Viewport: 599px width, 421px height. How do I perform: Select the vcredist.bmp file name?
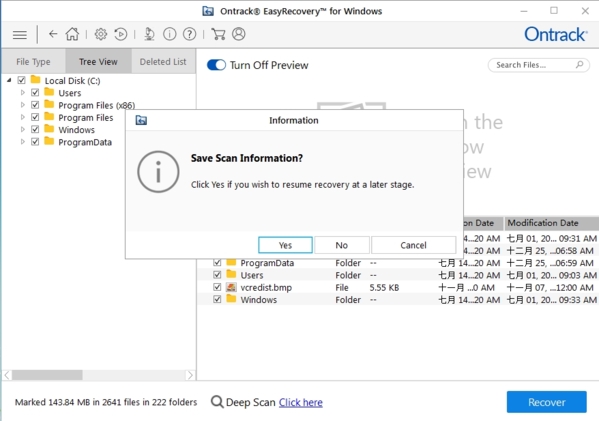(266, 287)
